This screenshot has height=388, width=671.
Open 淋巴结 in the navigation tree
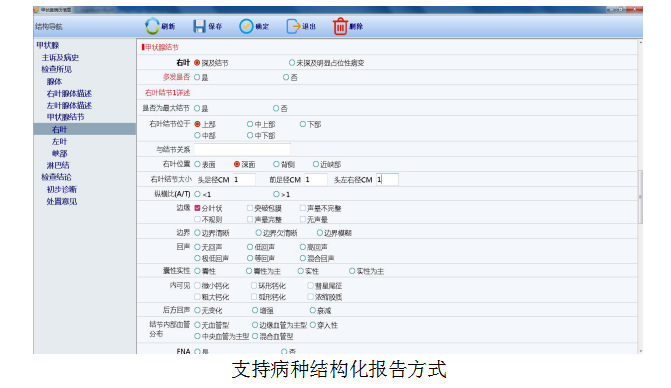(58, 165)
